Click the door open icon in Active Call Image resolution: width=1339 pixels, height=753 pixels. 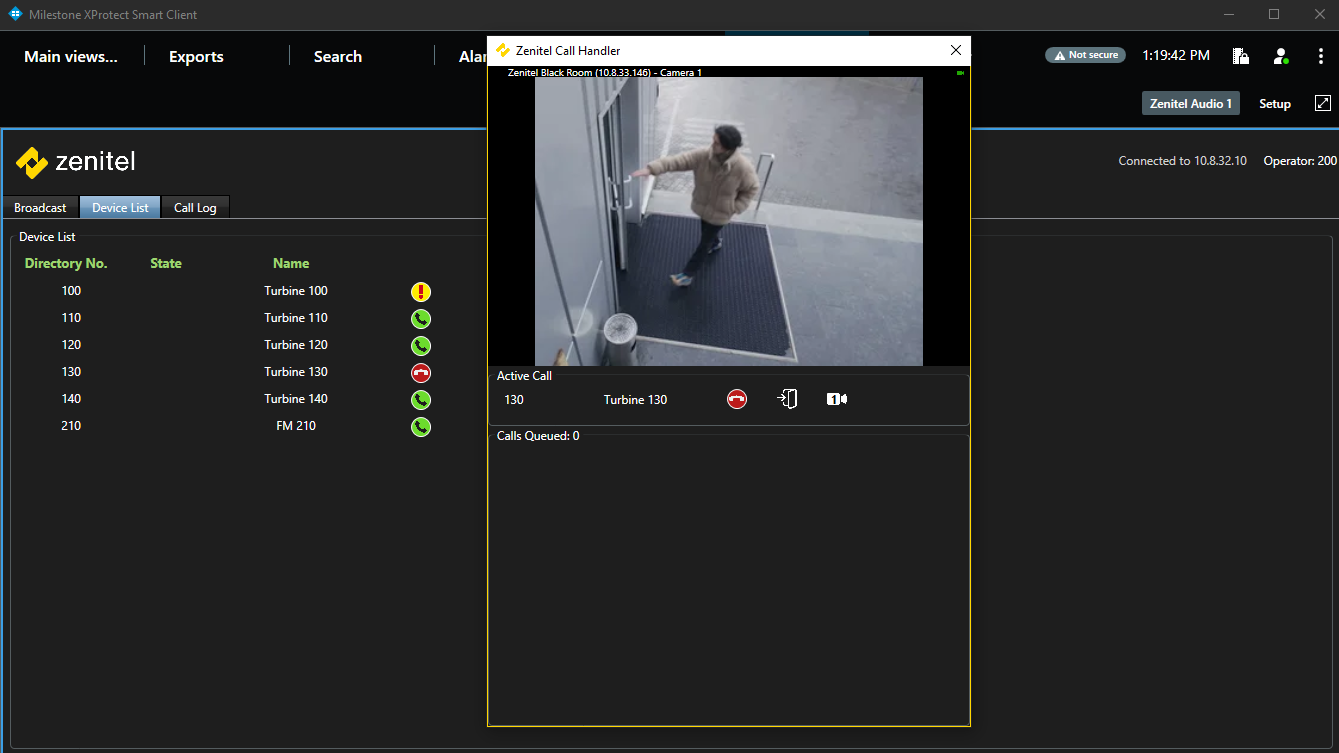coord(788,399)
